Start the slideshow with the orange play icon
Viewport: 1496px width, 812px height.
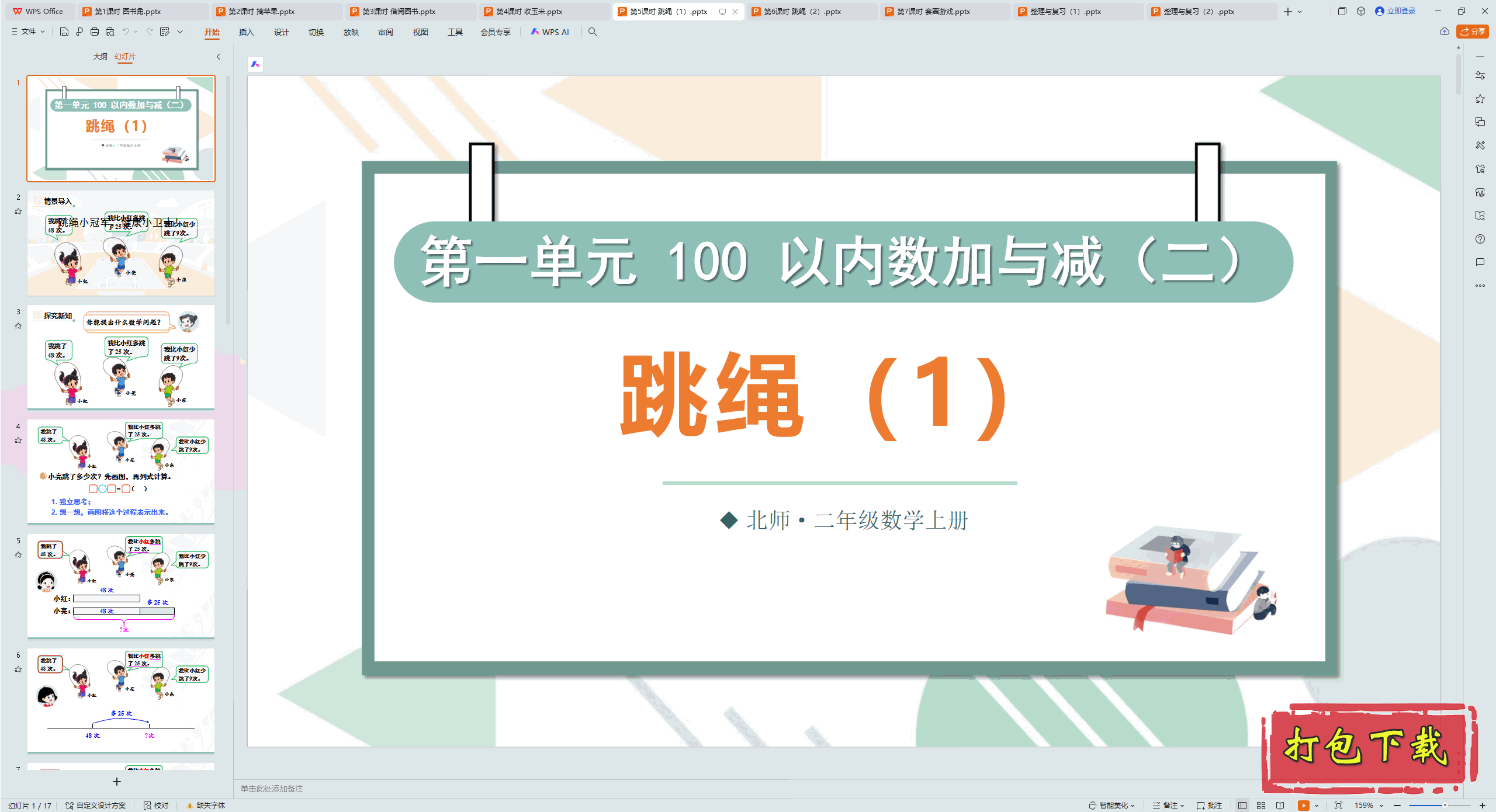click(x=1304, y=805)
